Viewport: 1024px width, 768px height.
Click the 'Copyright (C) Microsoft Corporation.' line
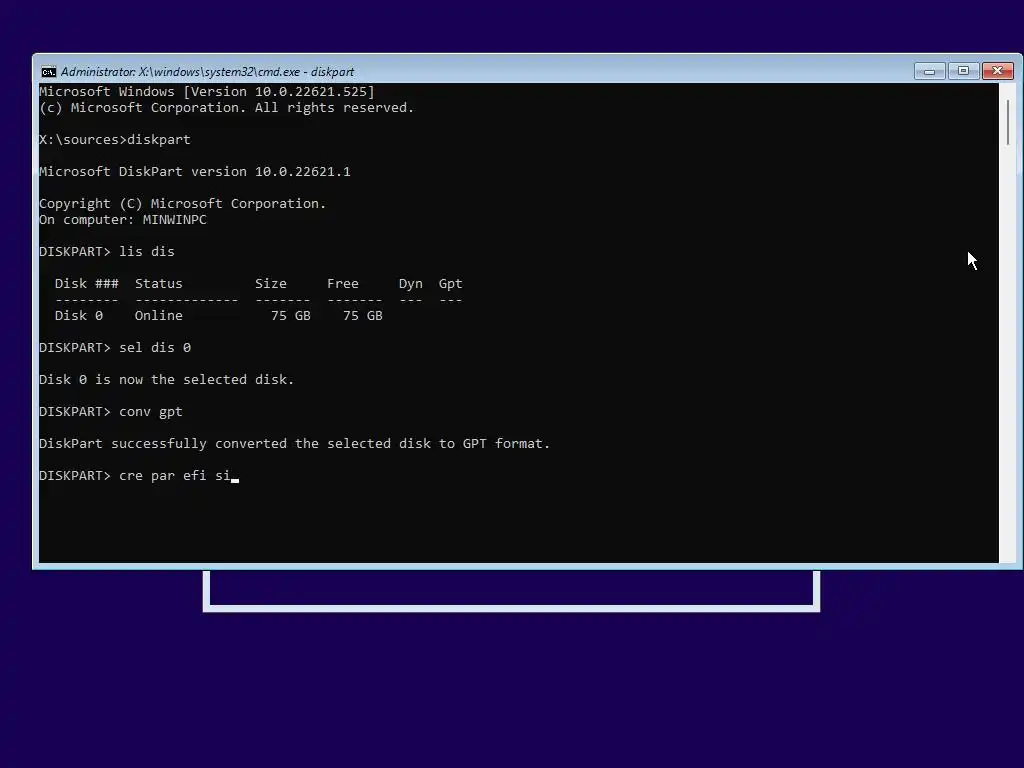coord(182,204)
